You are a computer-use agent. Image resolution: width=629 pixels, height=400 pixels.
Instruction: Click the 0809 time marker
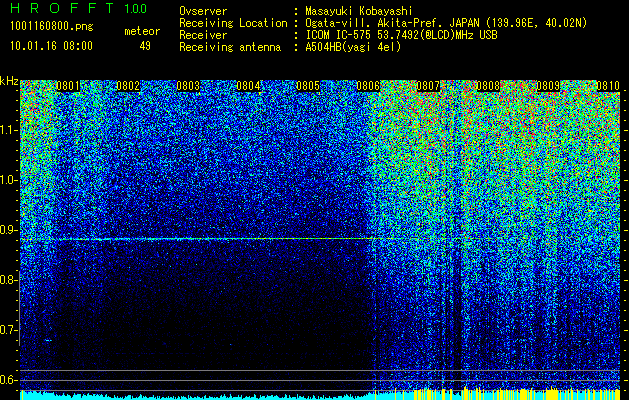pos(548,86)
